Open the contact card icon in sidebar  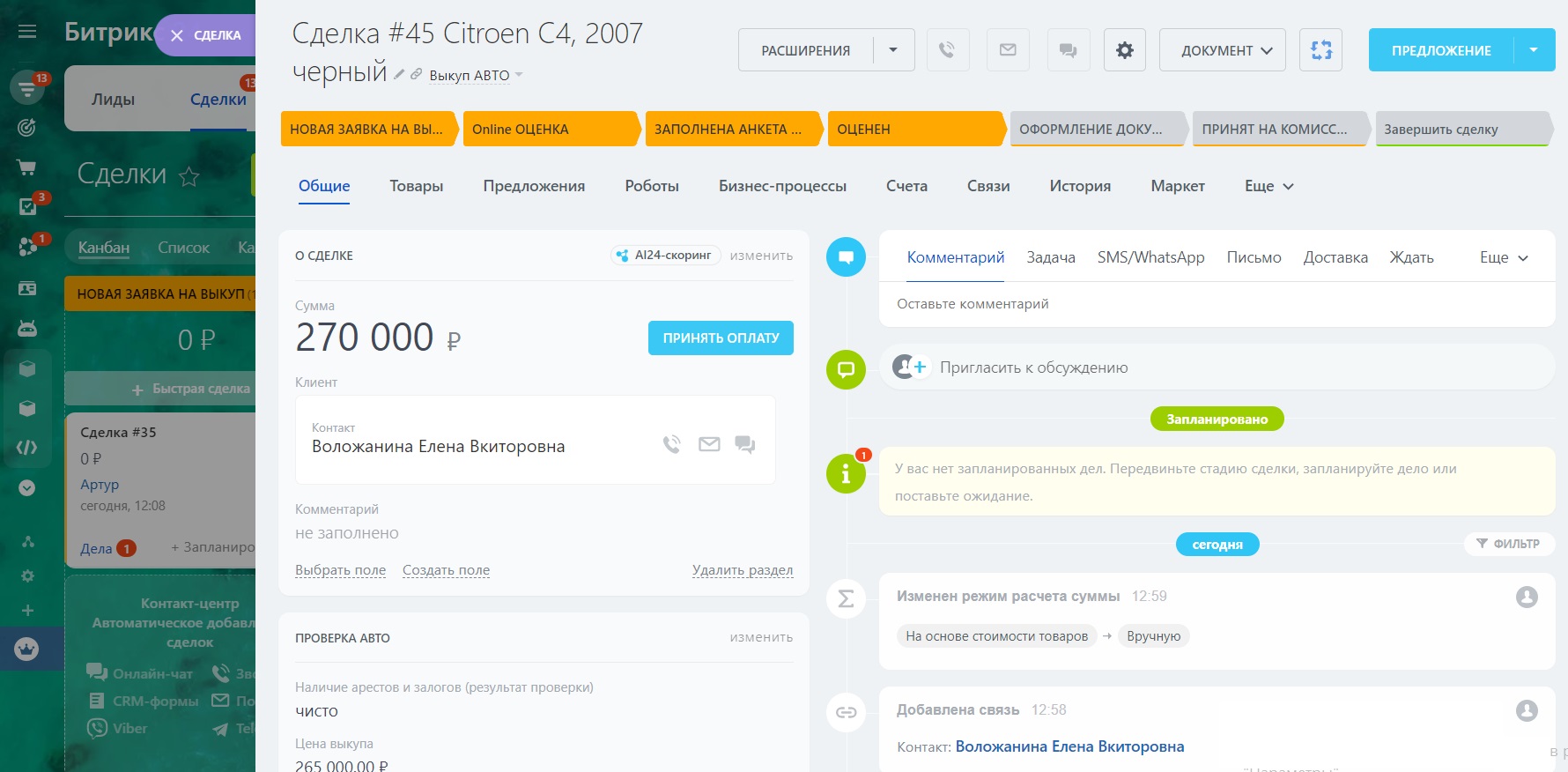27,288
